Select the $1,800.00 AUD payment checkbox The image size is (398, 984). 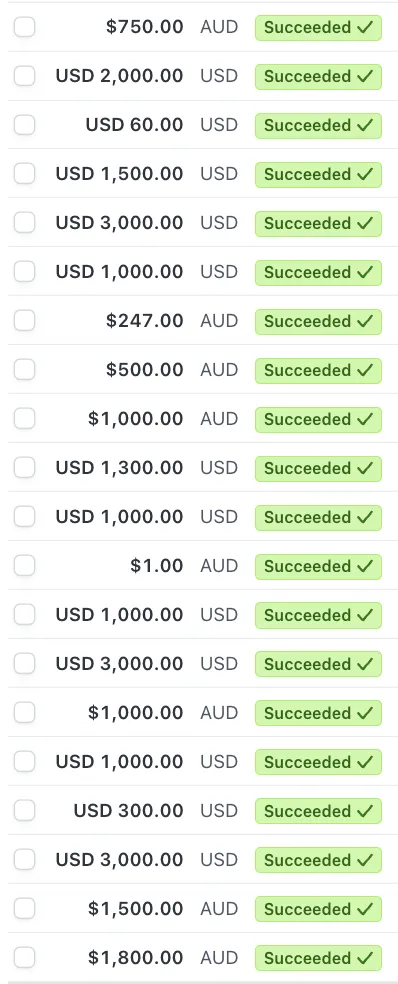[x=24, y=957]
